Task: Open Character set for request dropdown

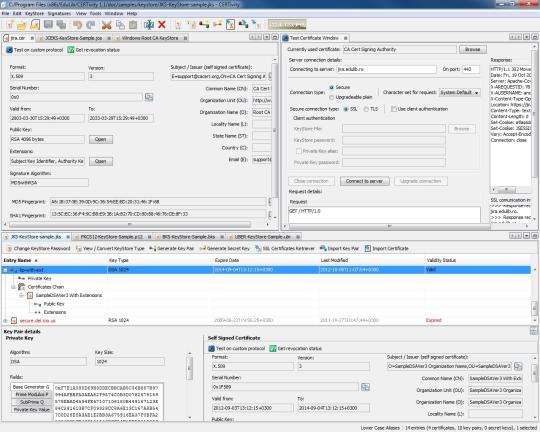Action: [459, 93]
